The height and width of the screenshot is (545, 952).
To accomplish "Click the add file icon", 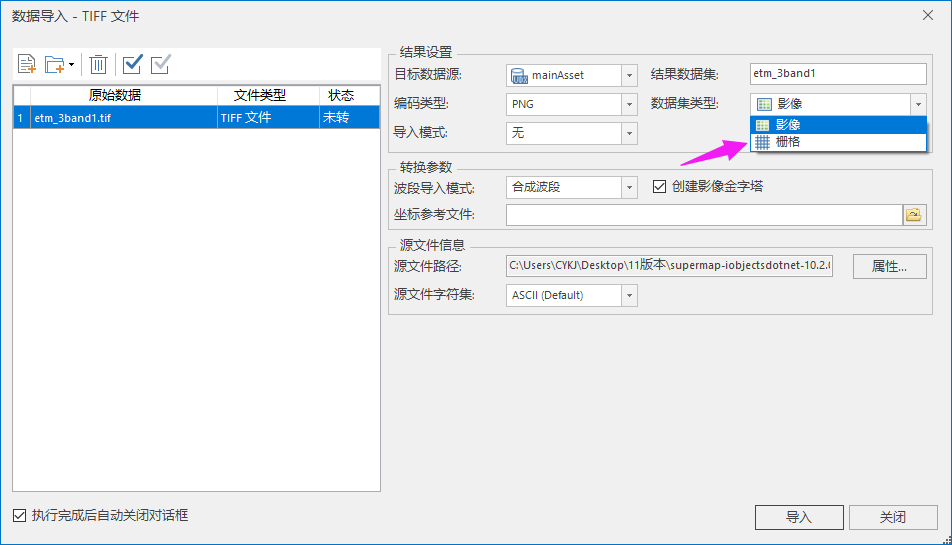I will (27, 64).
